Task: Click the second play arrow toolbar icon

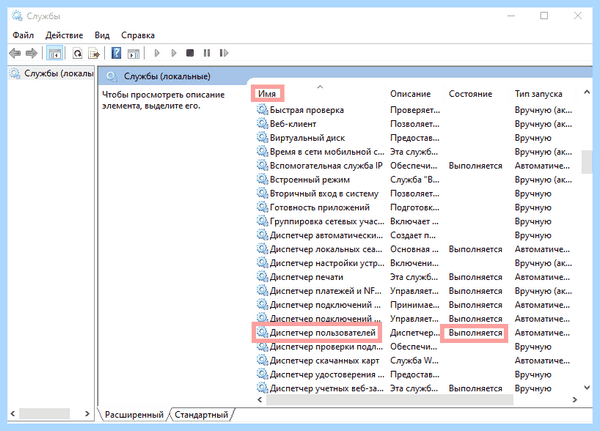Action: [174, 53]
